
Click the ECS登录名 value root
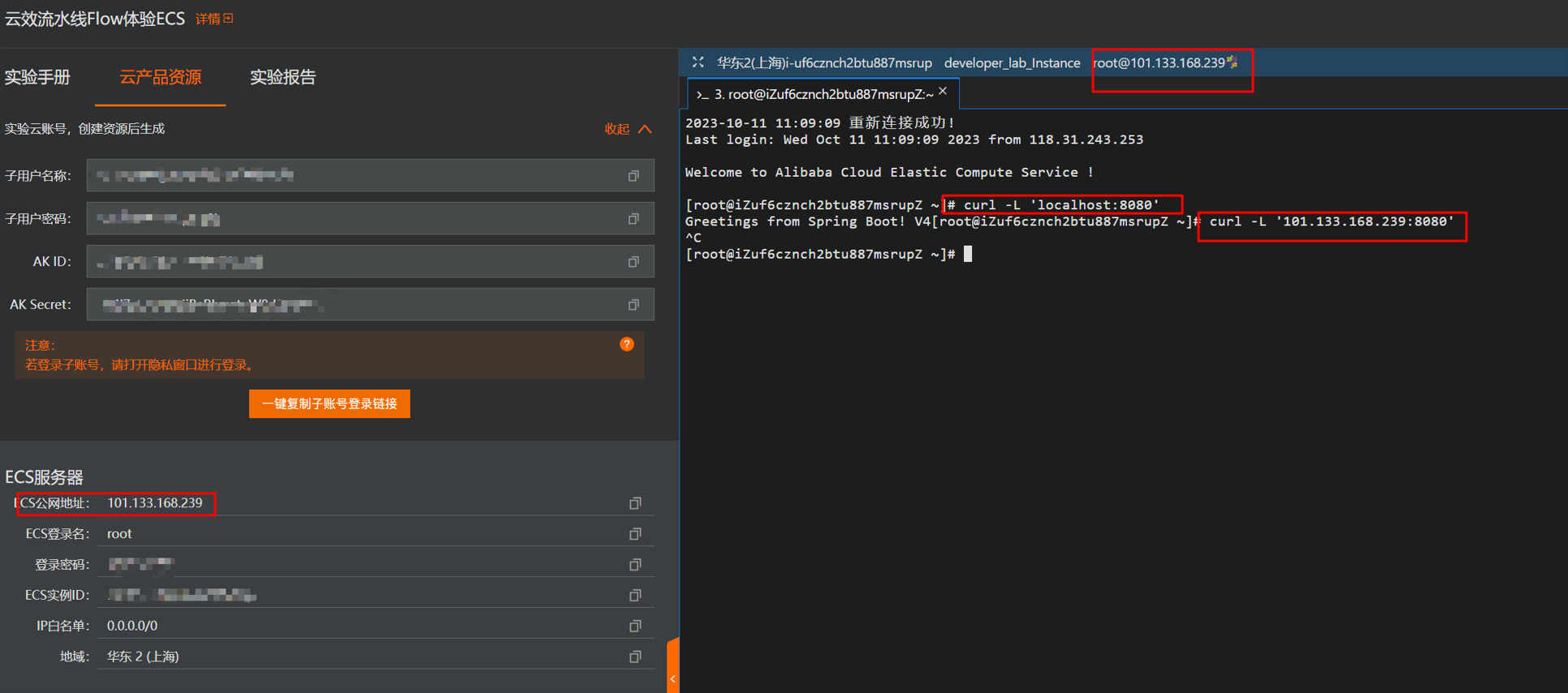(119, 533)
